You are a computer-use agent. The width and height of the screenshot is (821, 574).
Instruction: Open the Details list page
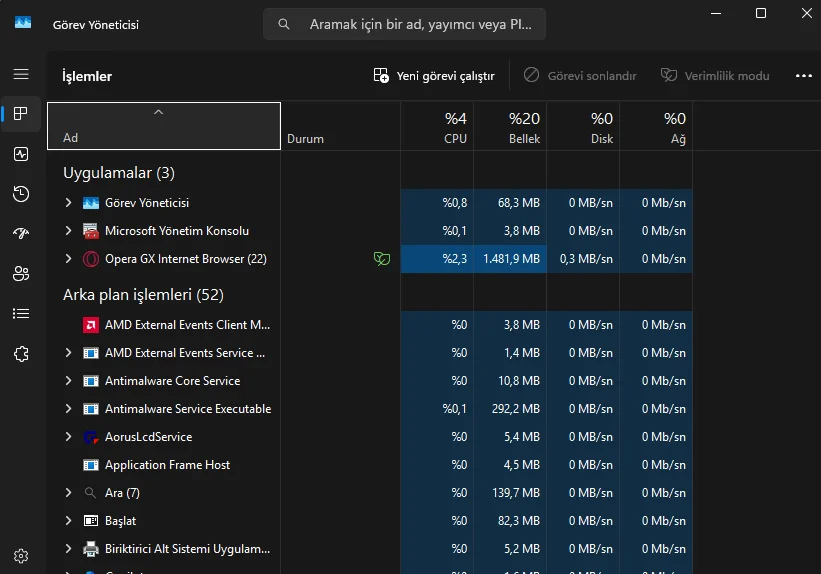[21, 313]
